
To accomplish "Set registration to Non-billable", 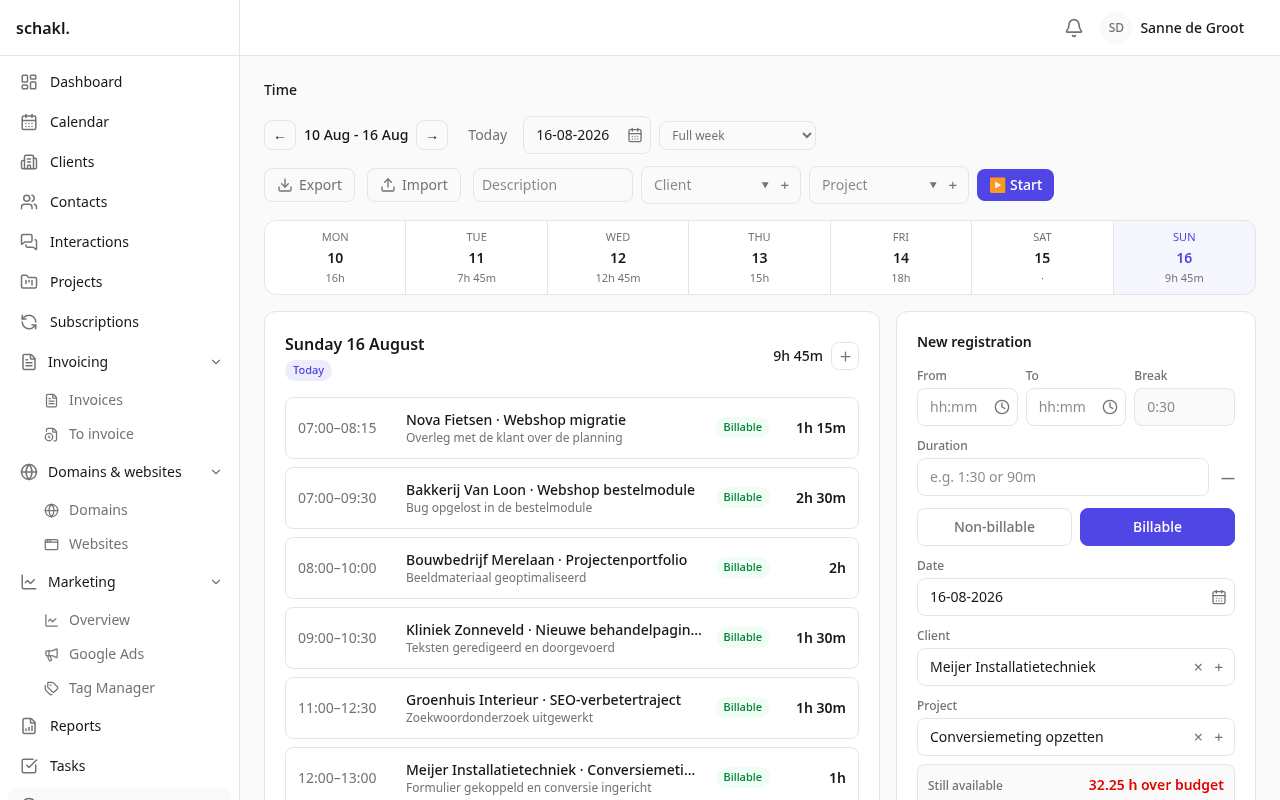I will (x=994, y=527).
